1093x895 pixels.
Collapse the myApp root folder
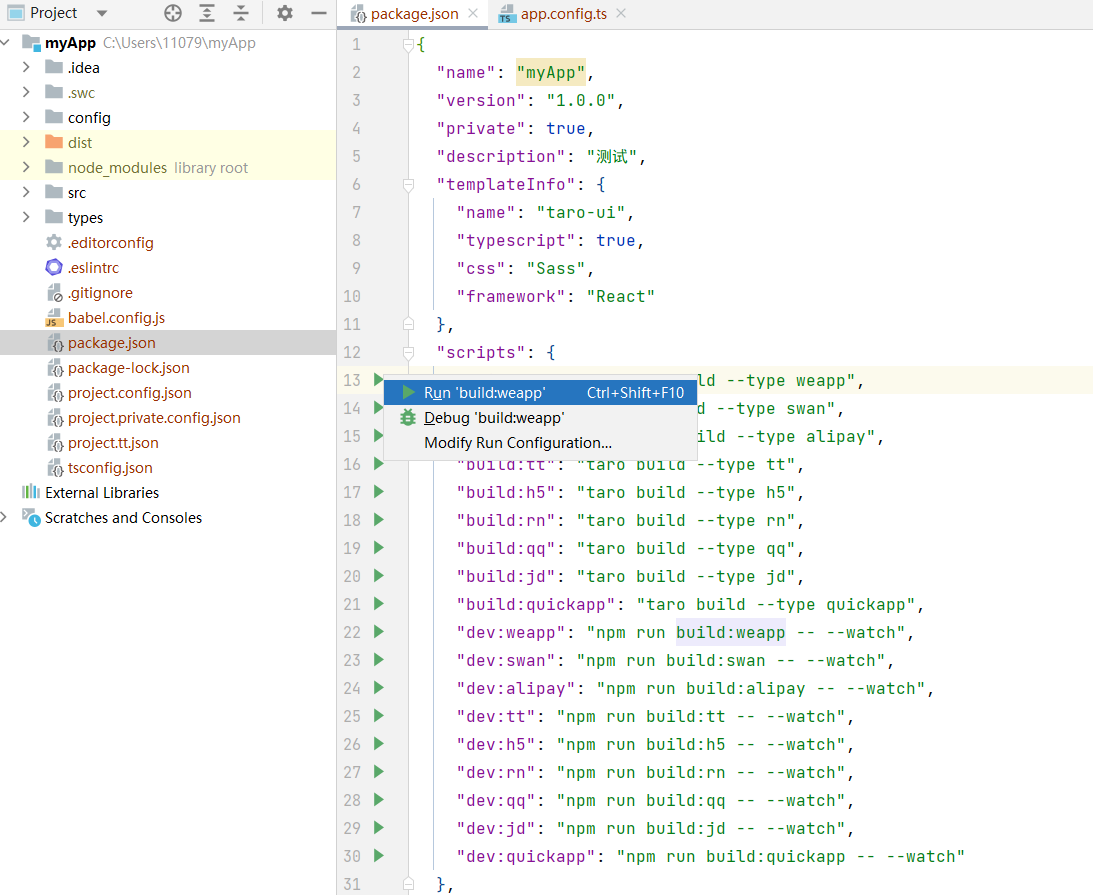click(6, 43)
